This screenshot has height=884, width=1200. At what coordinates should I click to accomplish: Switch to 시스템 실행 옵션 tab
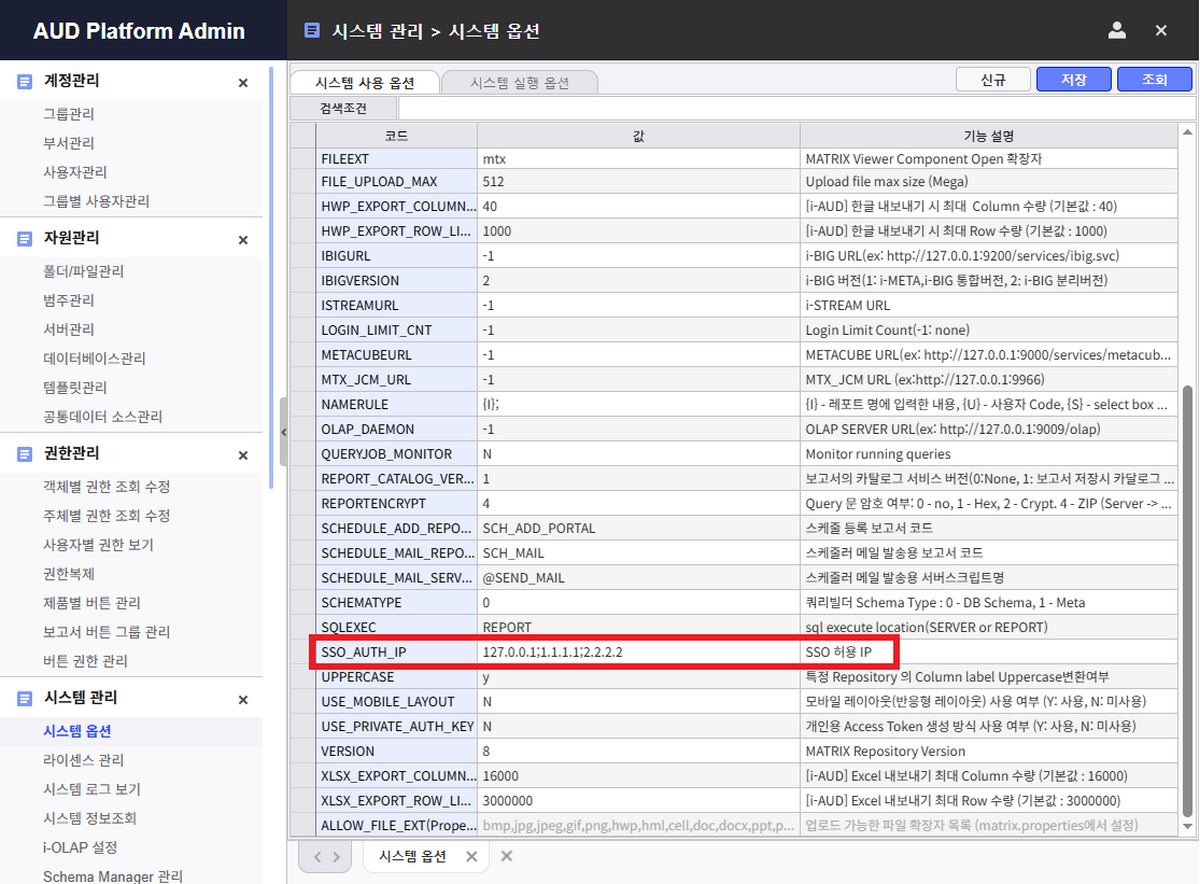pos(519,83)
